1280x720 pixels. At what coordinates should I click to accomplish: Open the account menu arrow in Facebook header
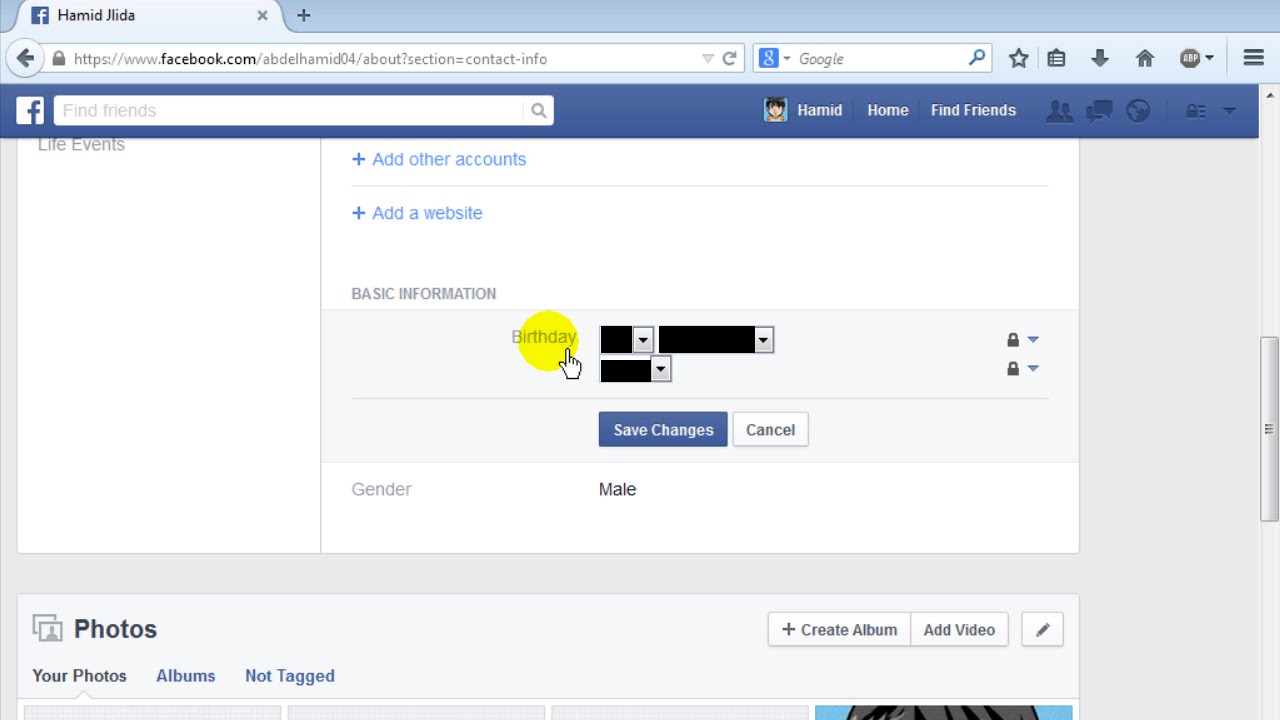[x=1229, y=111]
